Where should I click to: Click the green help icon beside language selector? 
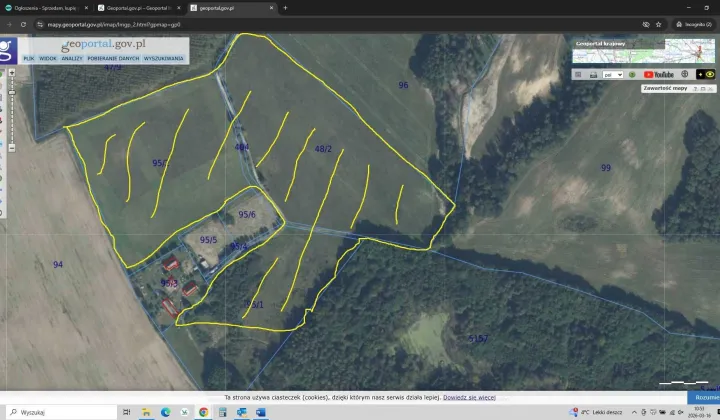click(633, 74)
